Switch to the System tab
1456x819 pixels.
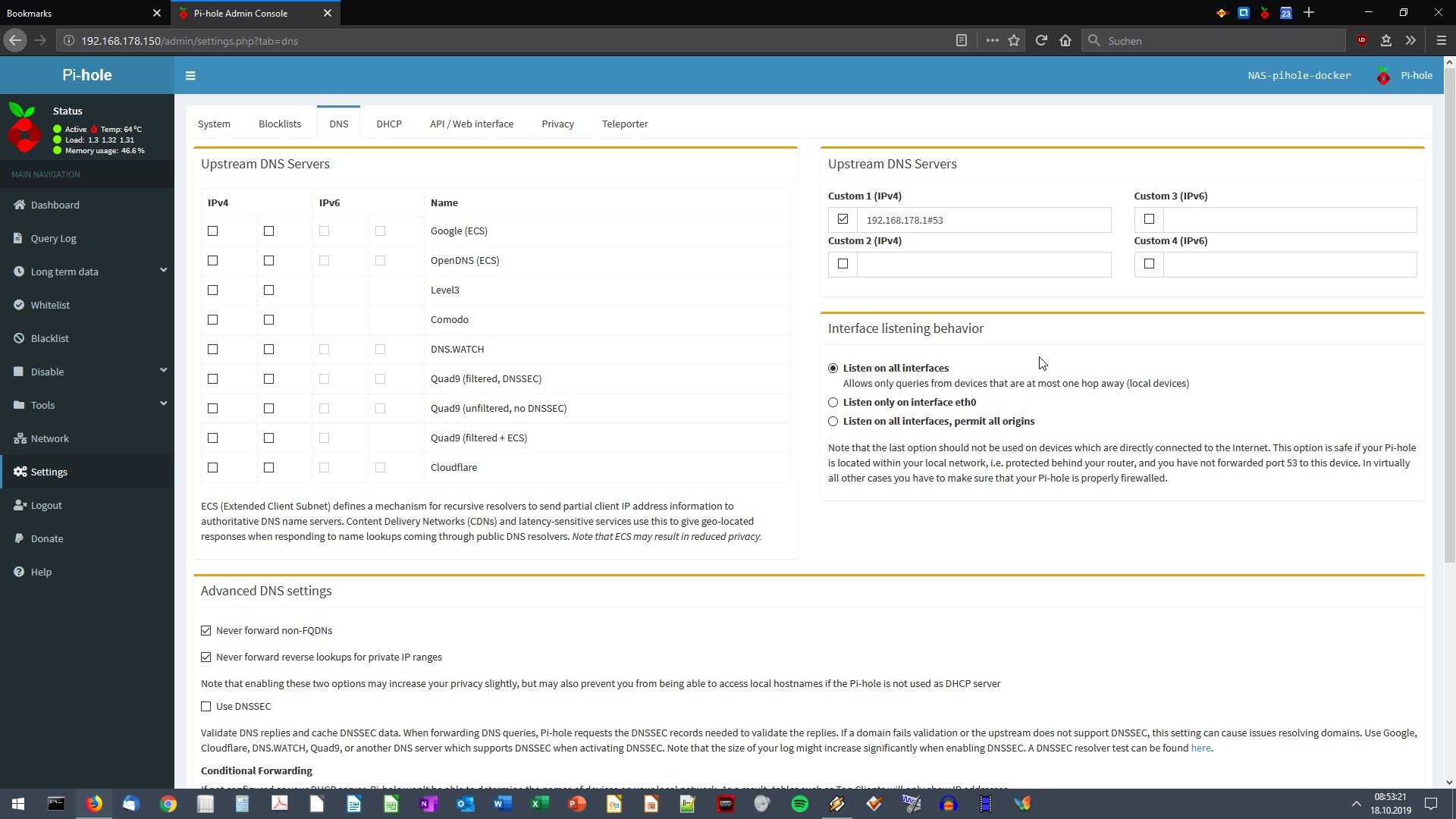tap(214, 124)
